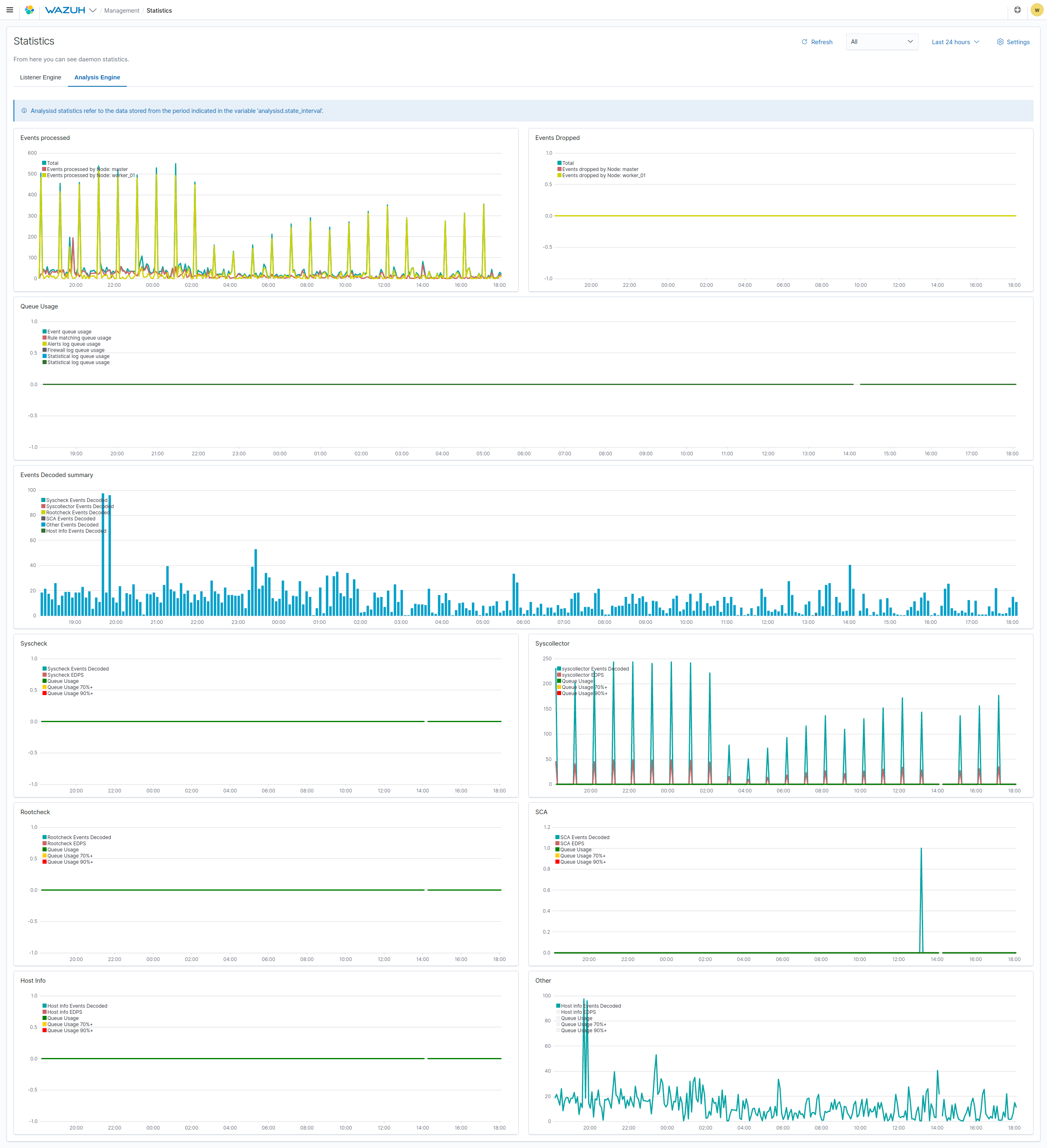Click the Syscollector chart title
The height and width of the screenshot is (1148, 1047).
(552, 644)
